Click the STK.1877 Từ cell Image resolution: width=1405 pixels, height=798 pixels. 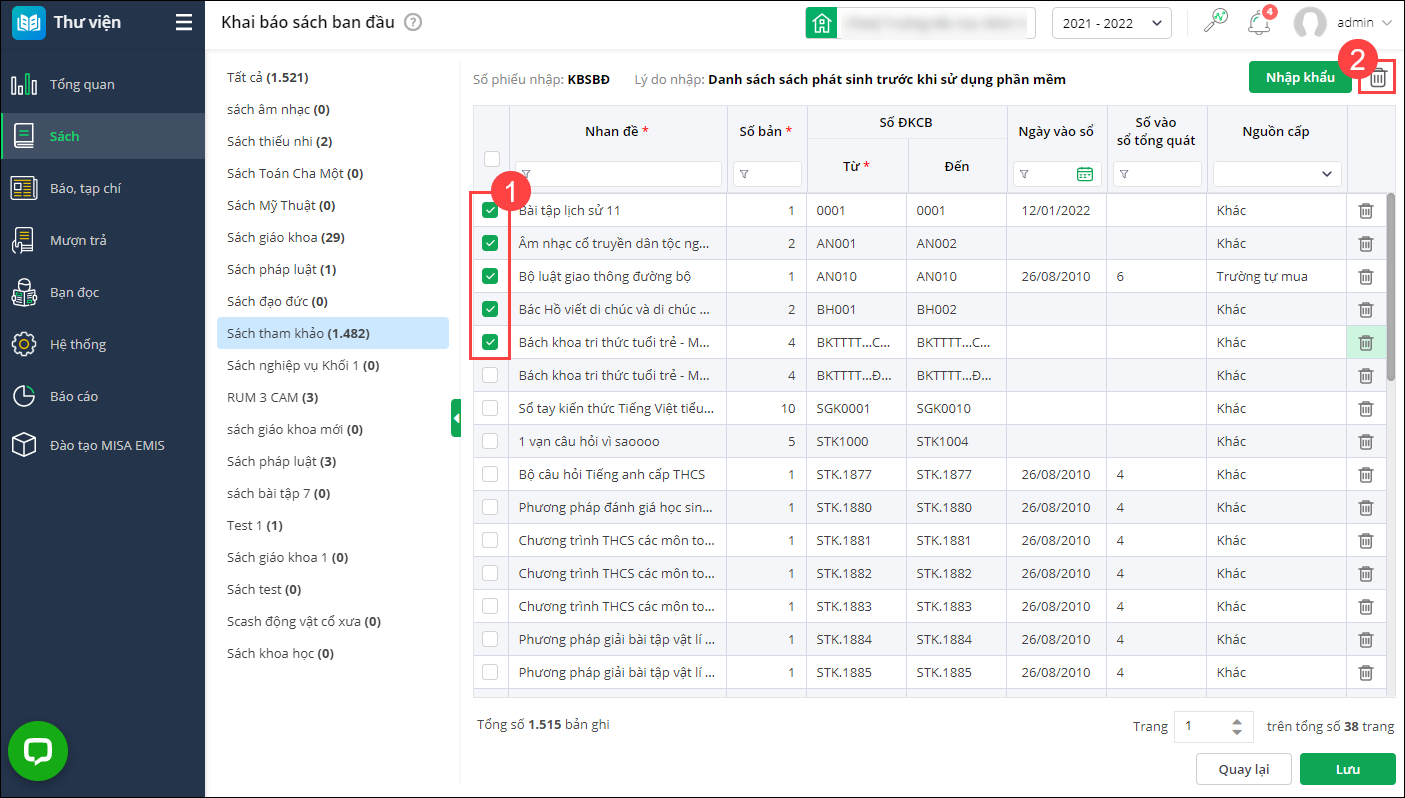tap(857, 475)
